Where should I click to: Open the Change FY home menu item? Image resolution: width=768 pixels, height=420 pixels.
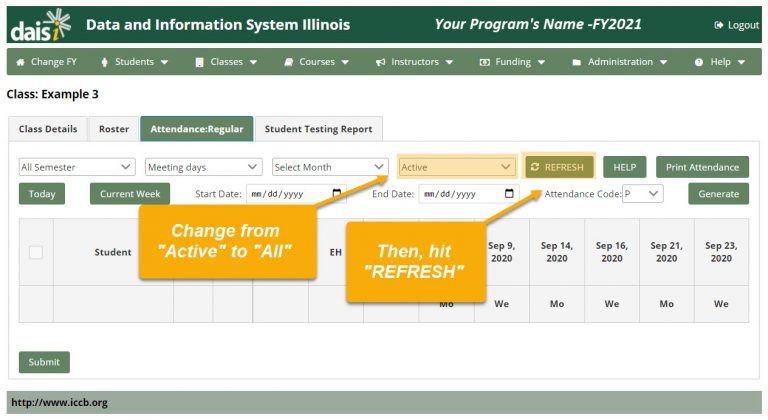click(x=46, y=62)
